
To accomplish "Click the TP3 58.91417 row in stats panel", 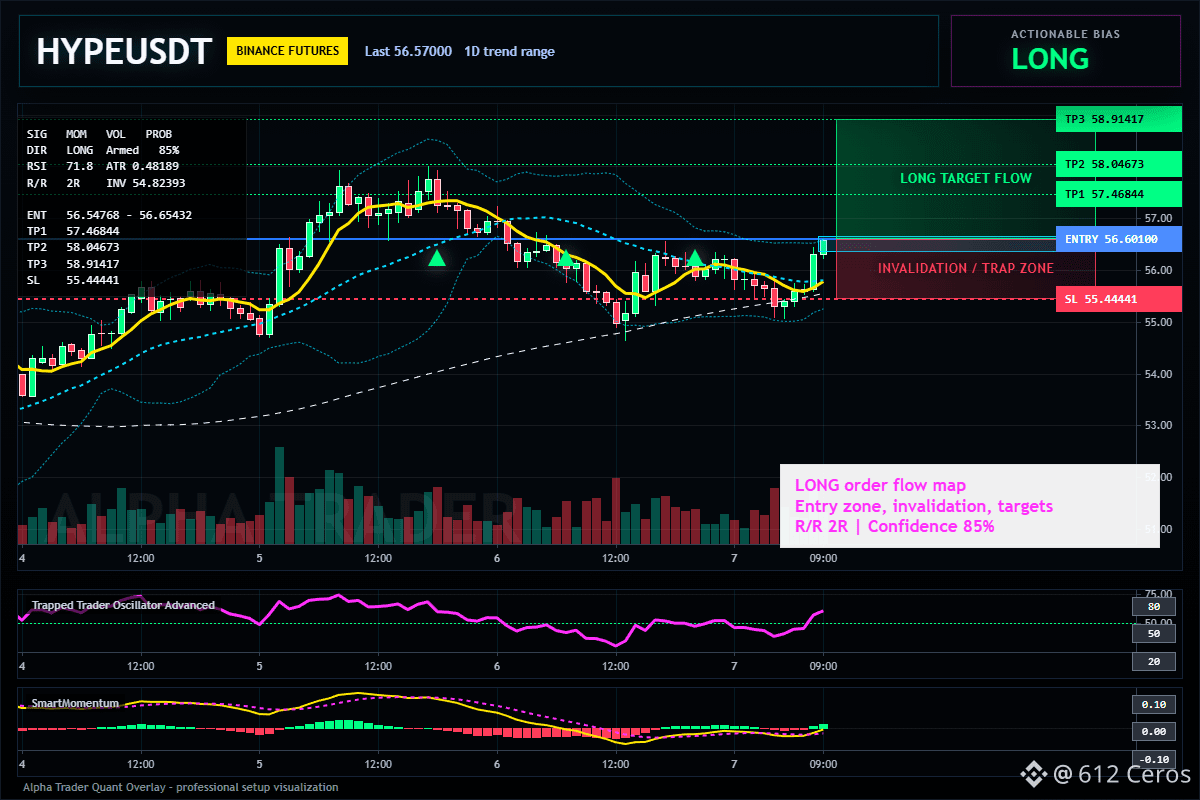I will tap(73, 264).
